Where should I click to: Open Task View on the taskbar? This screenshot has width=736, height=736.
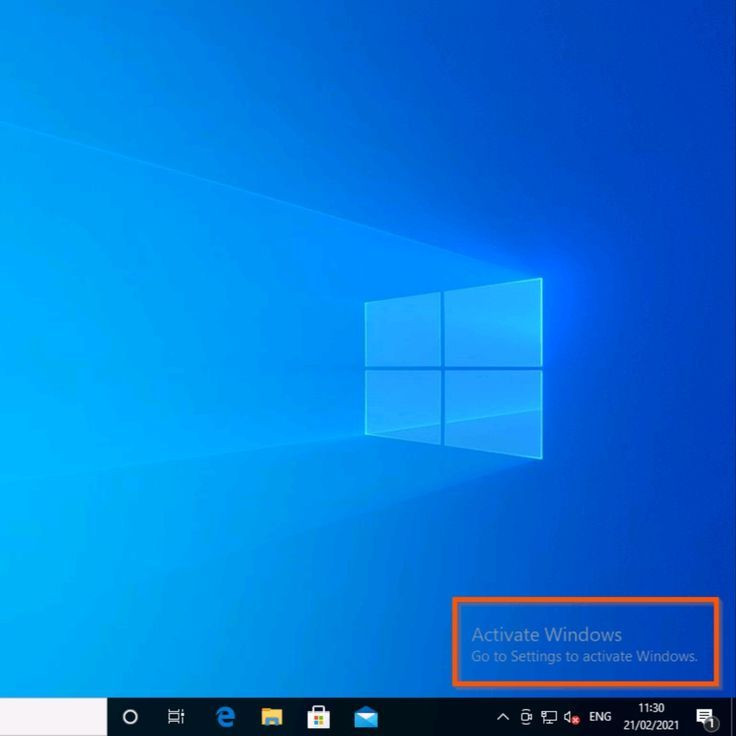click(176, 717)
